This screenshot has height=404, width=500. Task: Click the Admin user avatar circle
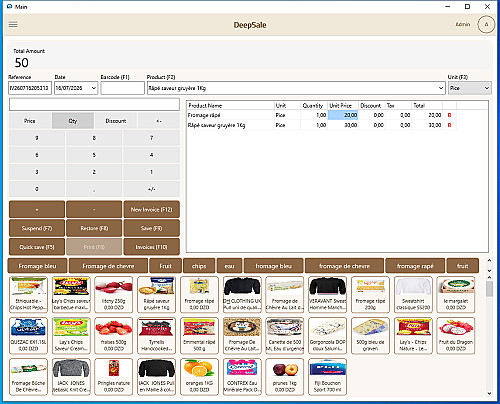pos(486,24)
